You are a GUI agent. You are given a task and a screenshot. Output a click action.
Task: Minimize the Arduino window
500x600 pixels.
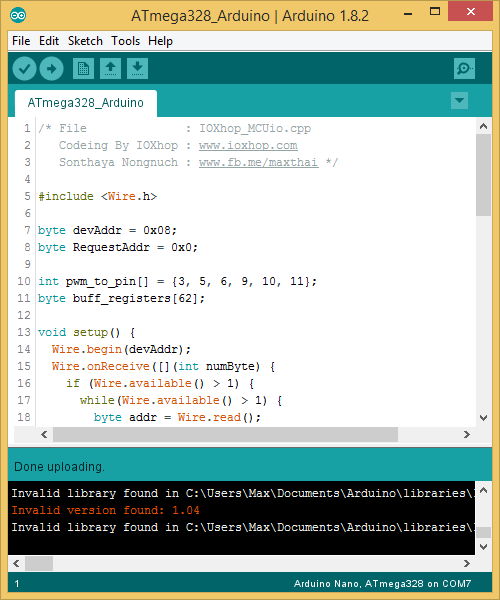[x=408, y=13]
